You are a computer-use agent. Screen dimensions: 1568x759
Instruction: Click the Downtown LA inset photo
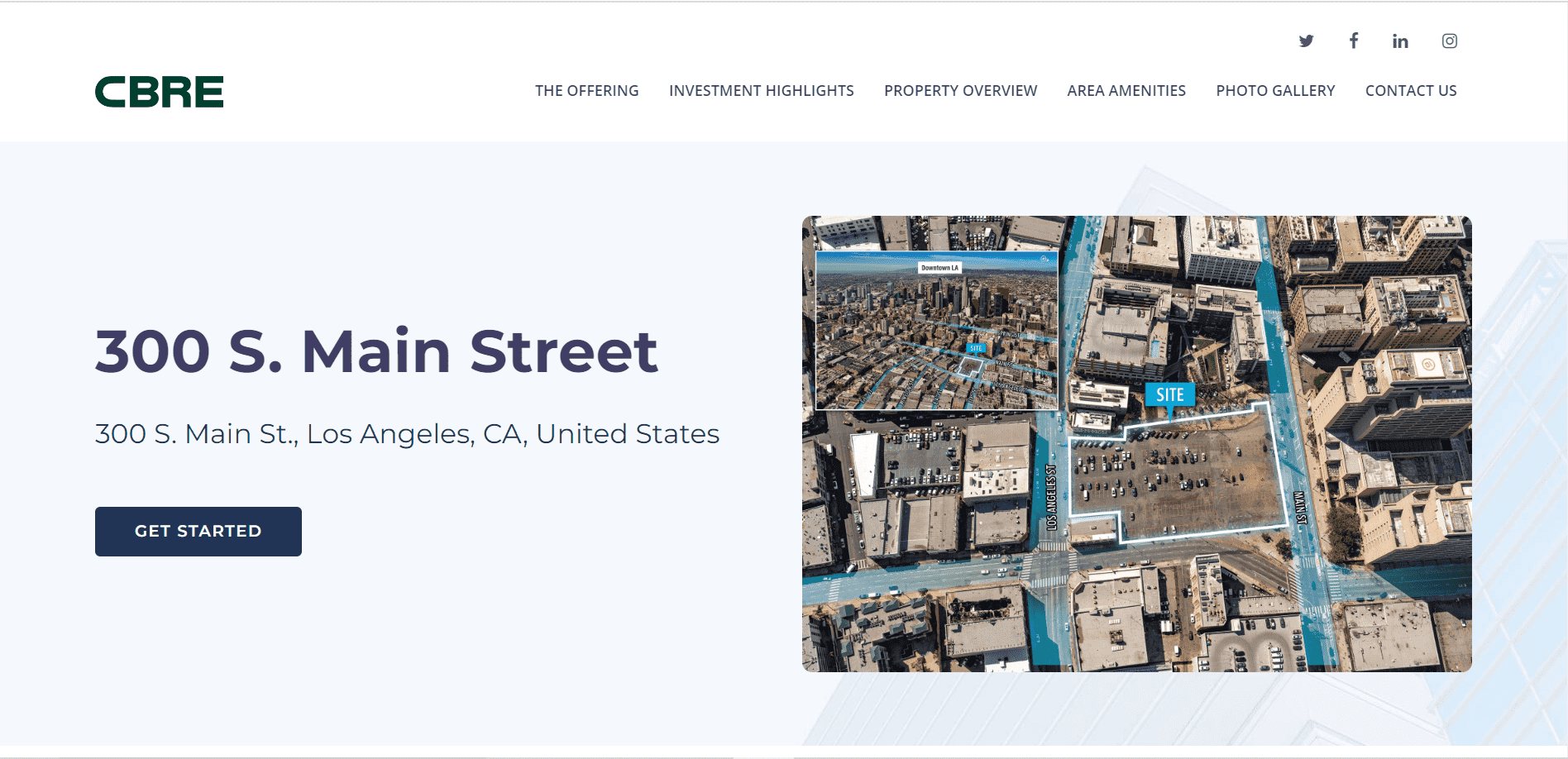pyautogui.click(x=936, y=331)
